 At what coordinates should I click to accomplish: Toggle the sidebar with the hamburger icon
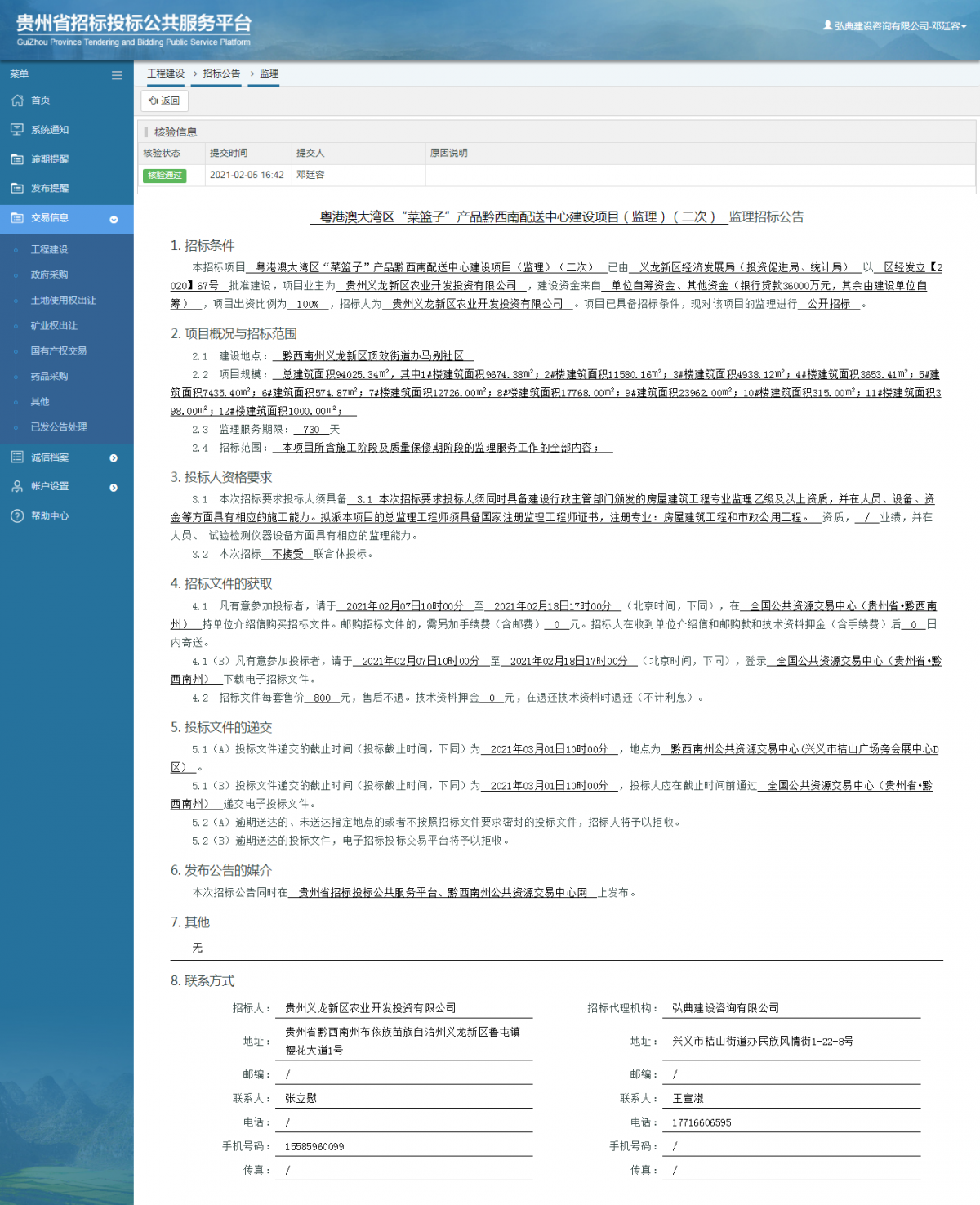[x=116, y=74]
